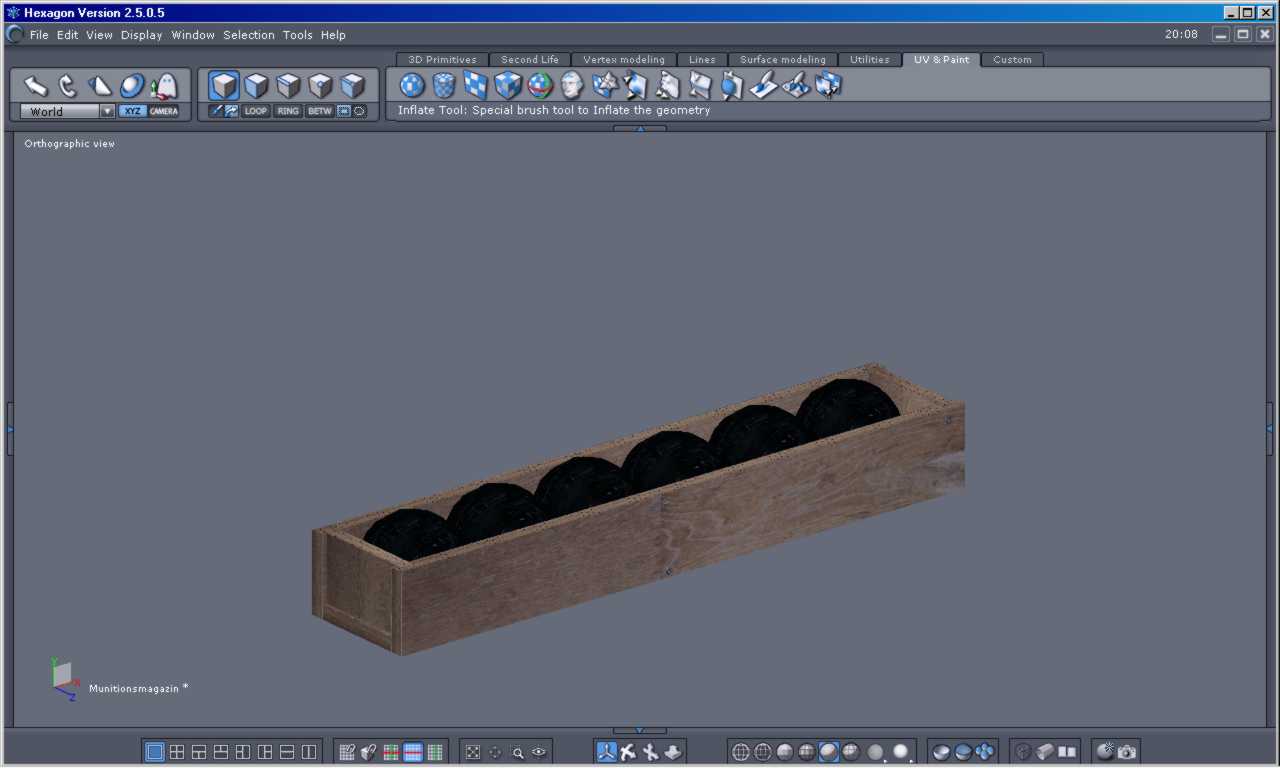This screenshot has height=768, width=1280.
Task: Select the single viewport layout icon
Action: click(x=155, y=752)
